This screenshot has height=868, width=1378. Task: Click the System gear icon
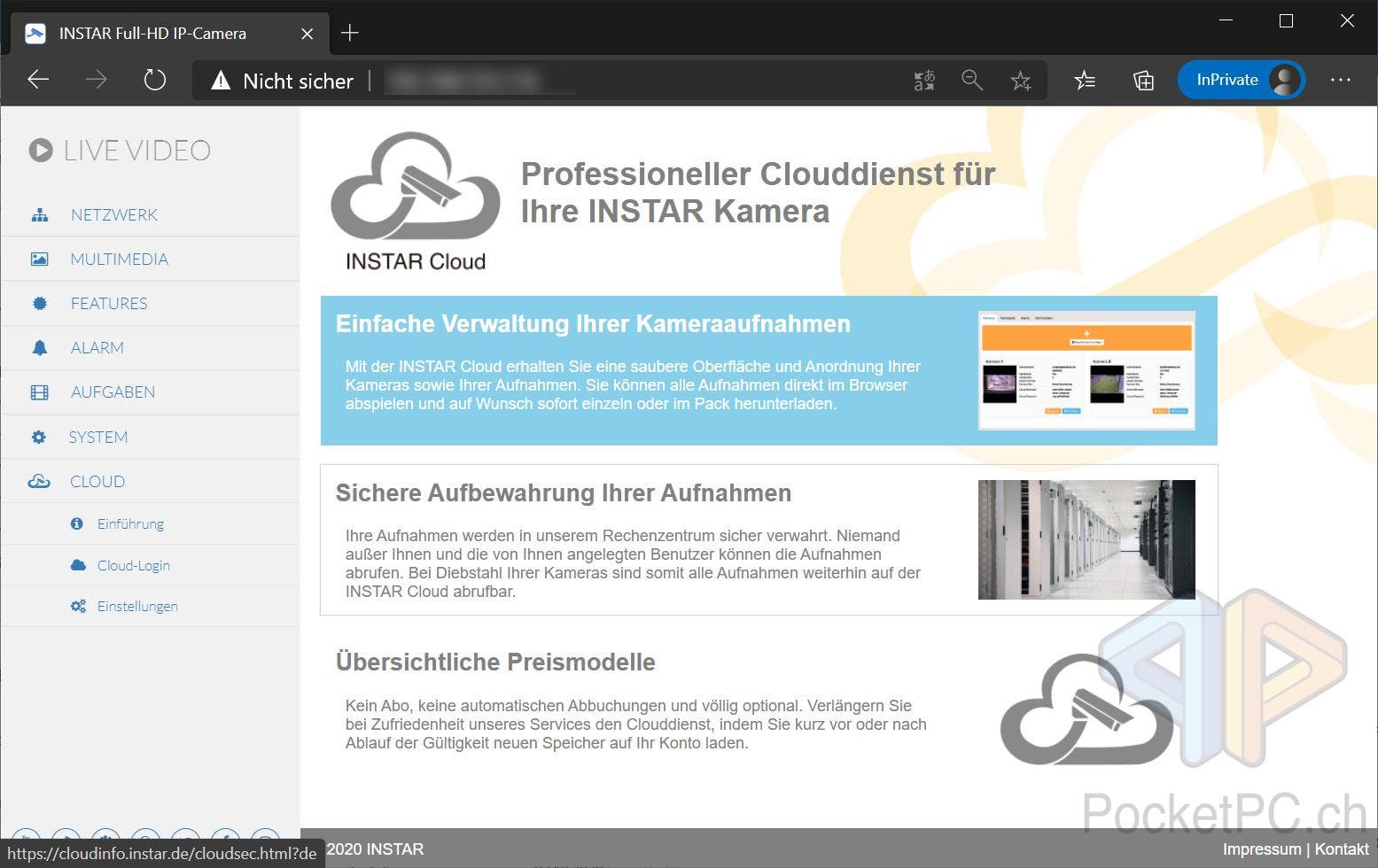tap(39, 438)
